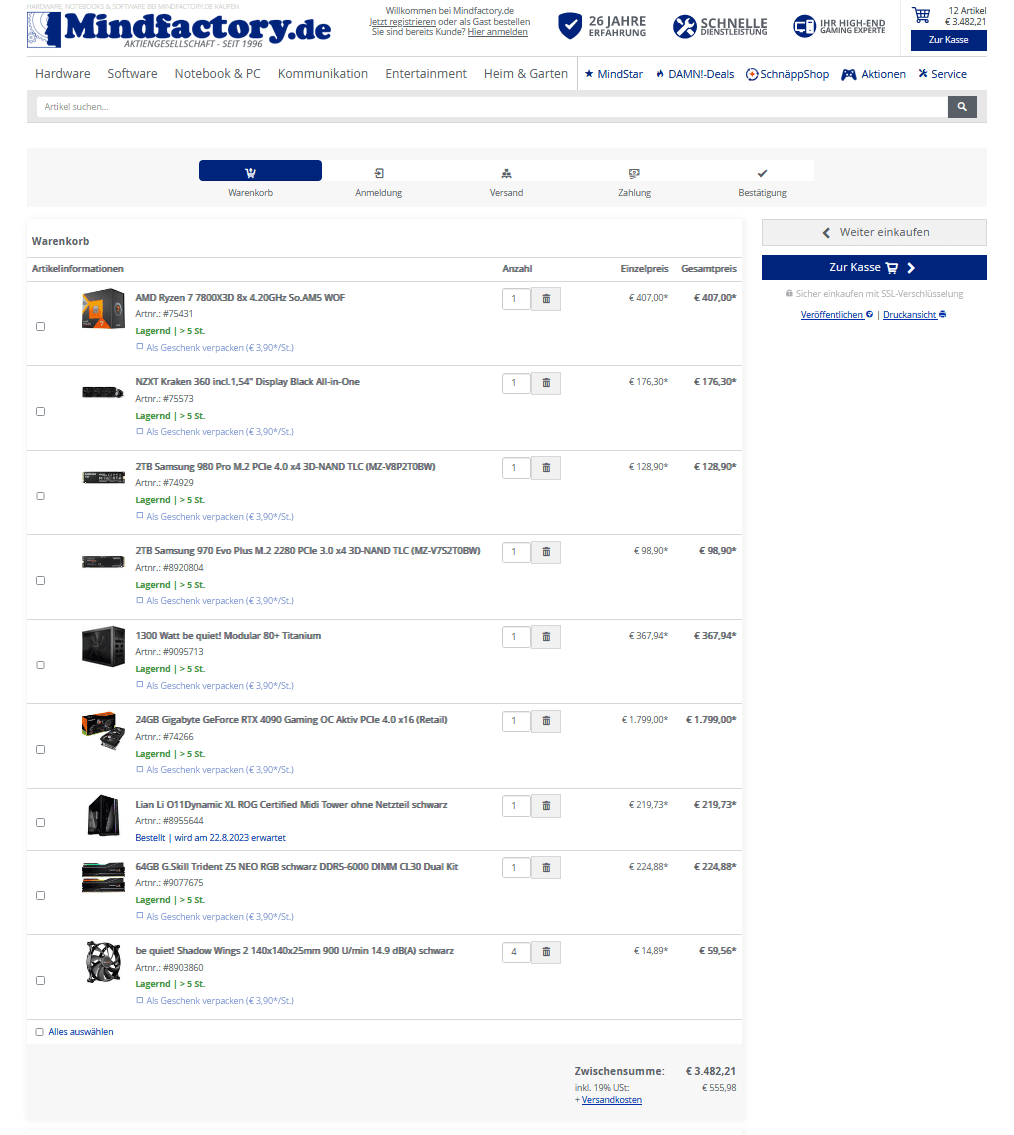Viewport: 1014px width, 1135px height.
Task: Click the Bestätigung checkmark icon
Action: pyautogui.click(x=762, y=173)
